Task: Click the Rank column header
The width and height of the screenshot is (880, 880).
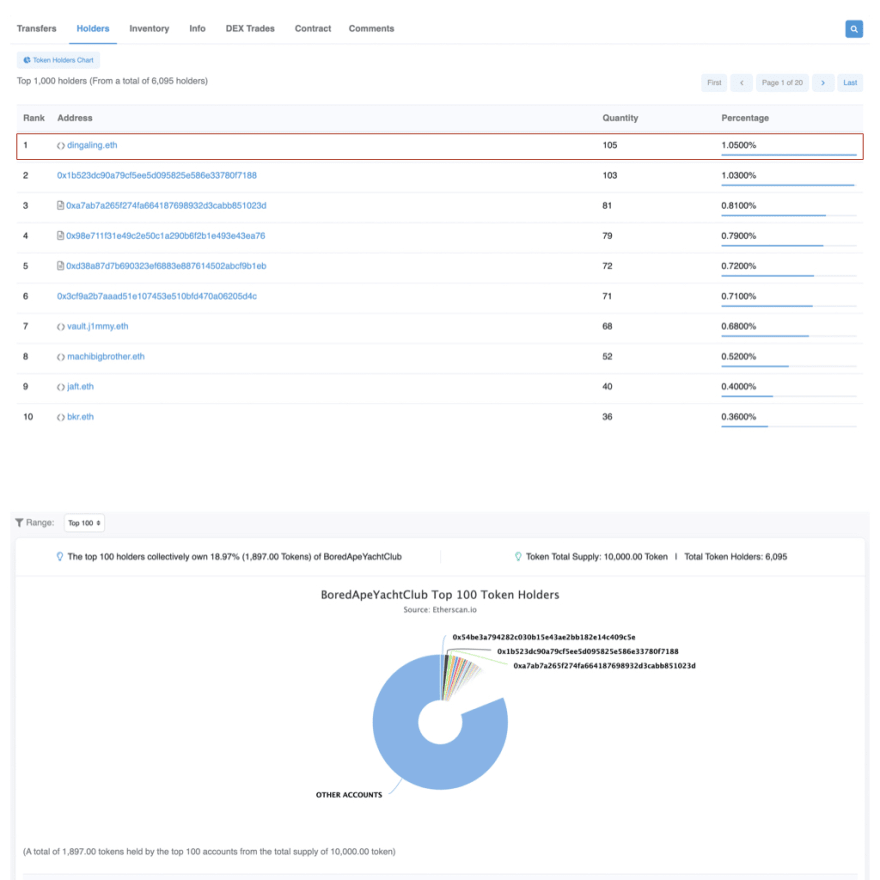Action: (34, 118)
